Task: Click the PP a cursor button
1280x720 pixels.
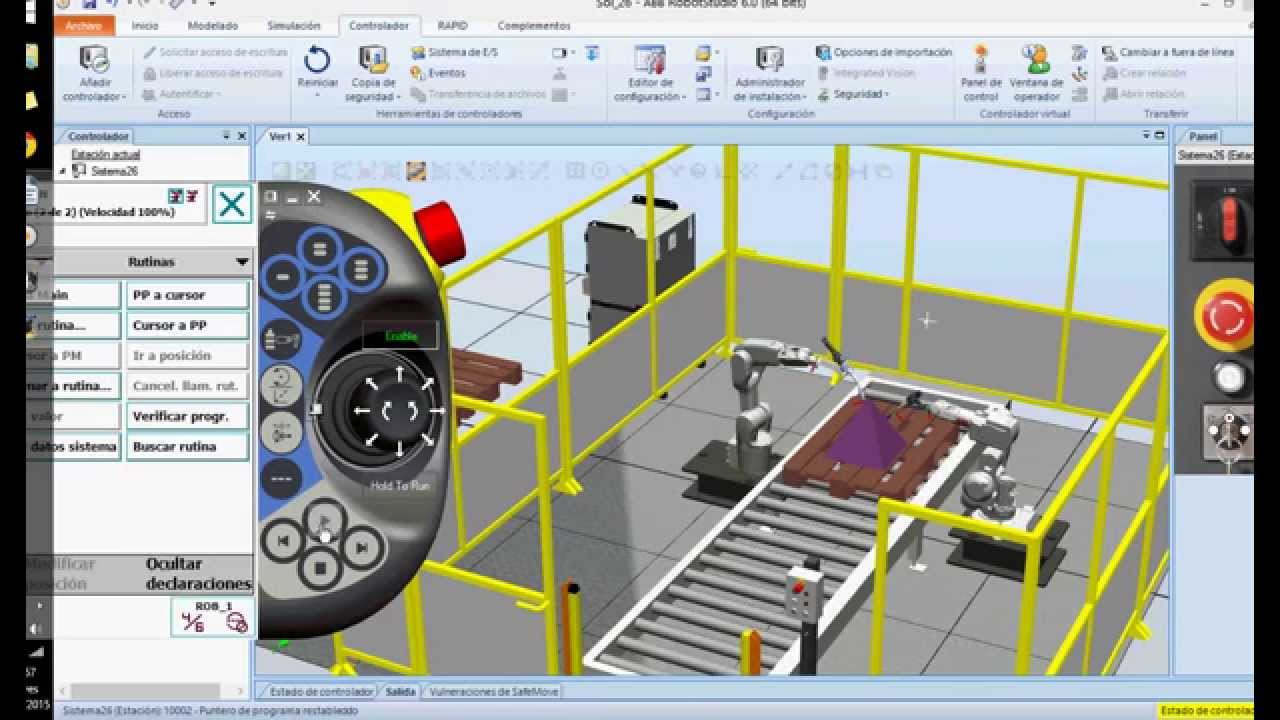Action: [187, 295]
